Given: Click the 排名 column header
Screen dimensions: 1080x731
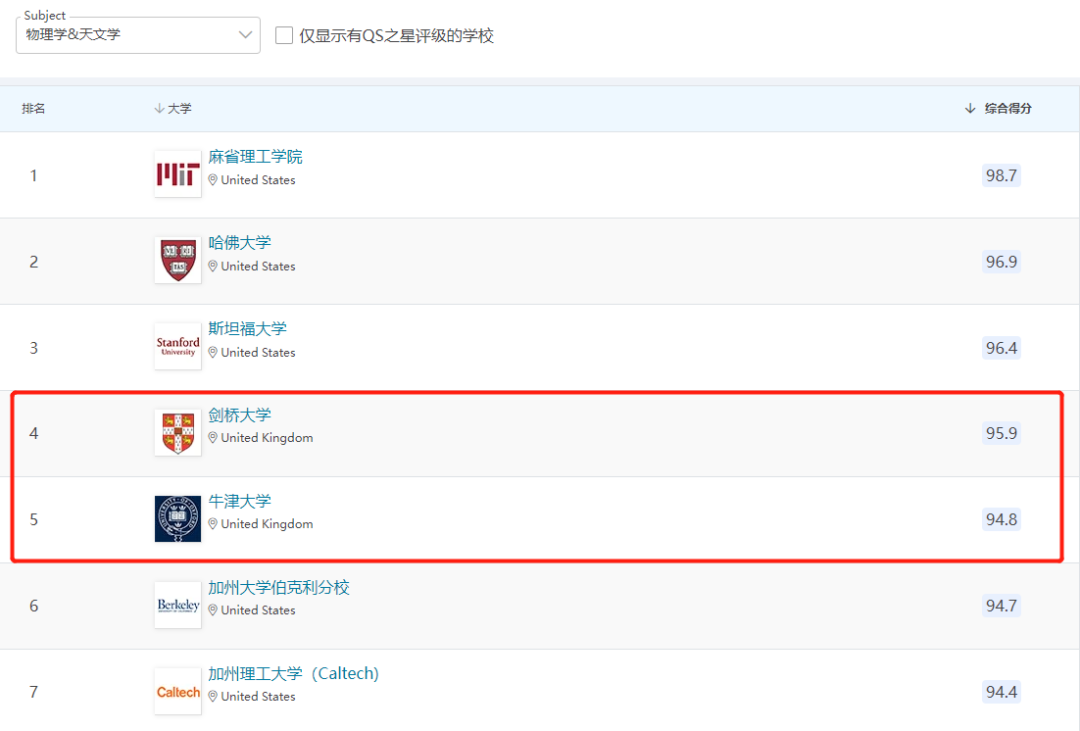Looking at the screenshot, I should [33, 108].
